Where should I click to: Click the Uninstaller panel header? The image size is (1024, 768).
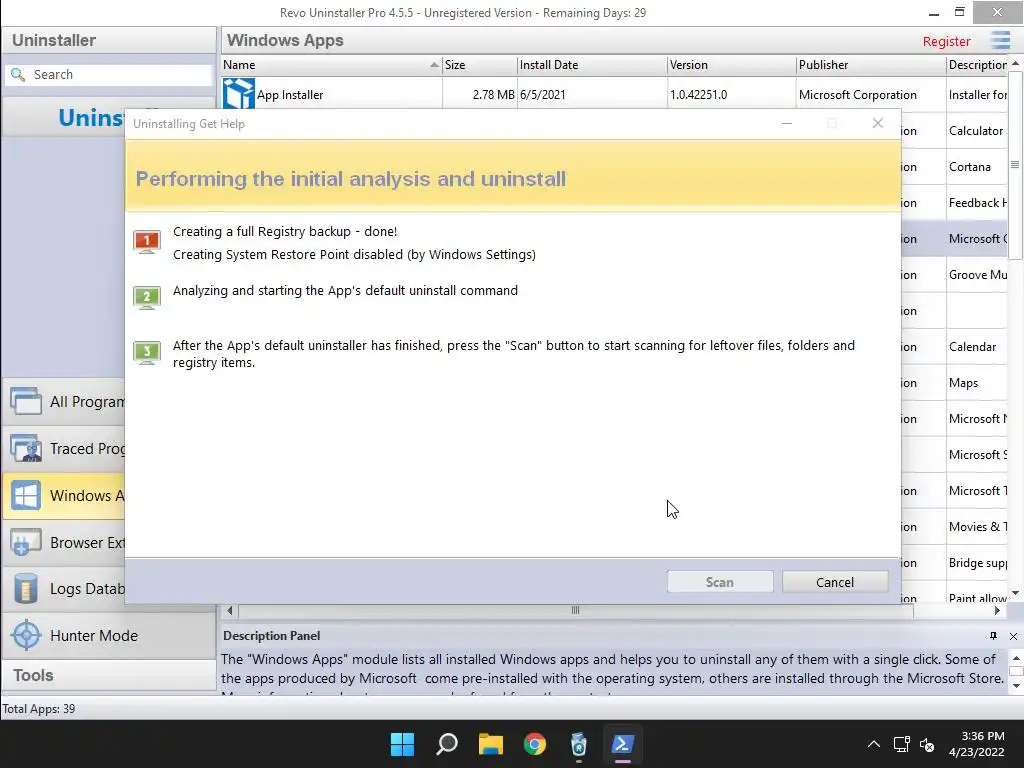tap(108, 40)
